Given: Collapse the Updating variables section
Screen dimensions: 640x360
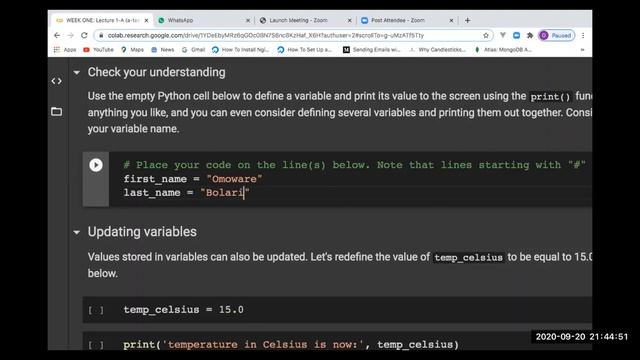Looking at the screenshot, I should coord(76,232).
